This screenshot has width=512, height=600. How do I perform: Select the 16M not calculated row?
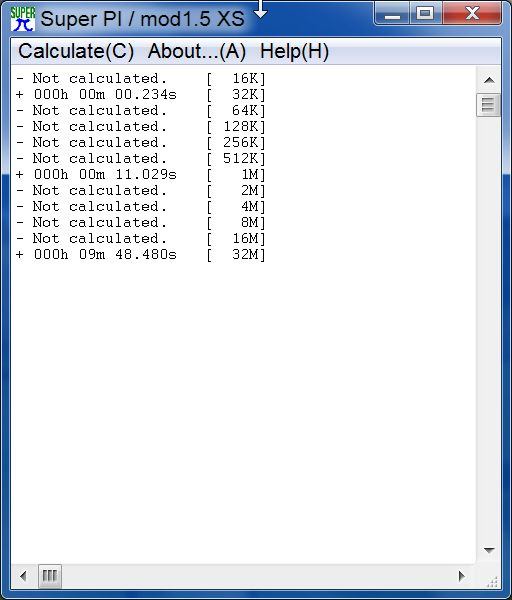(141, 238)
